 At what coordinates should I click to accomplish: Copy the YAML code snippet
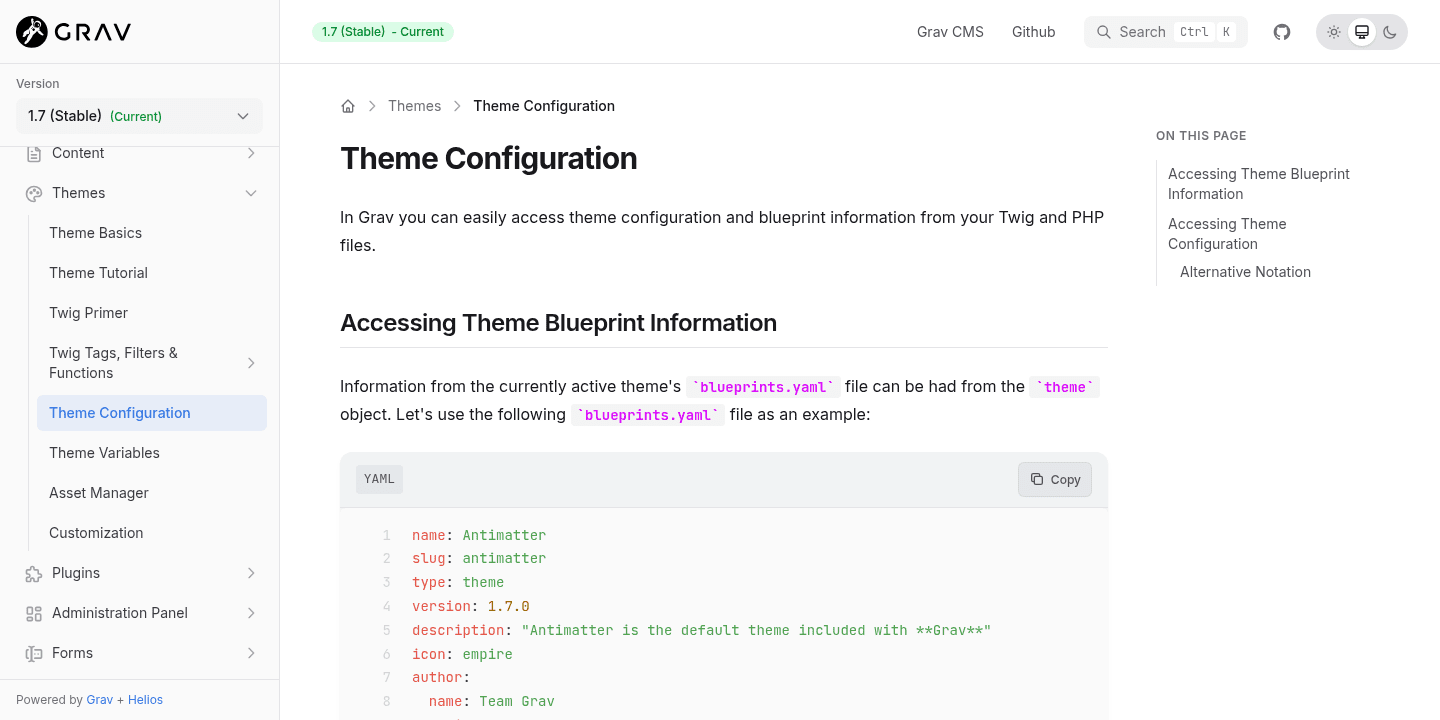(x=1054, y=479)
